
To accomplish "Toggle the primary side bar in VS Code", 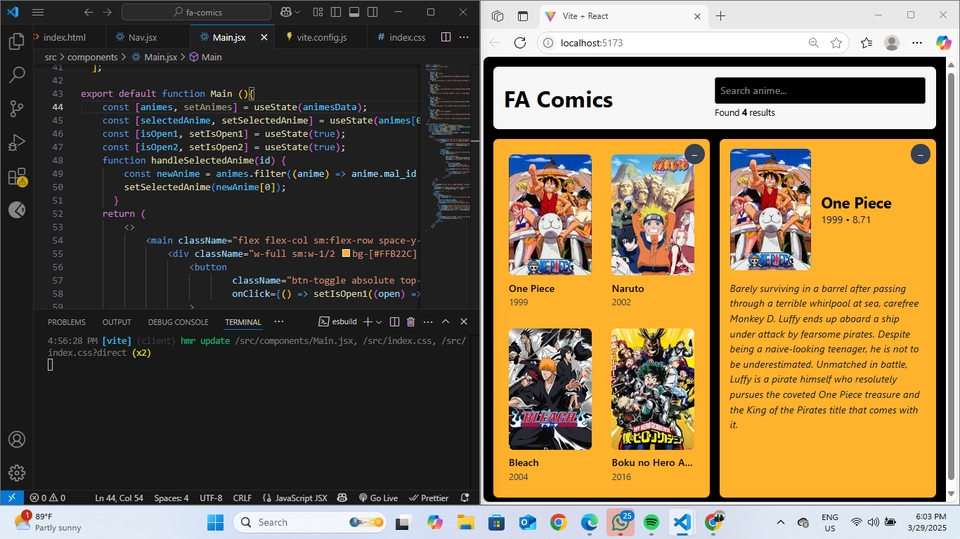I will (336, 12).
